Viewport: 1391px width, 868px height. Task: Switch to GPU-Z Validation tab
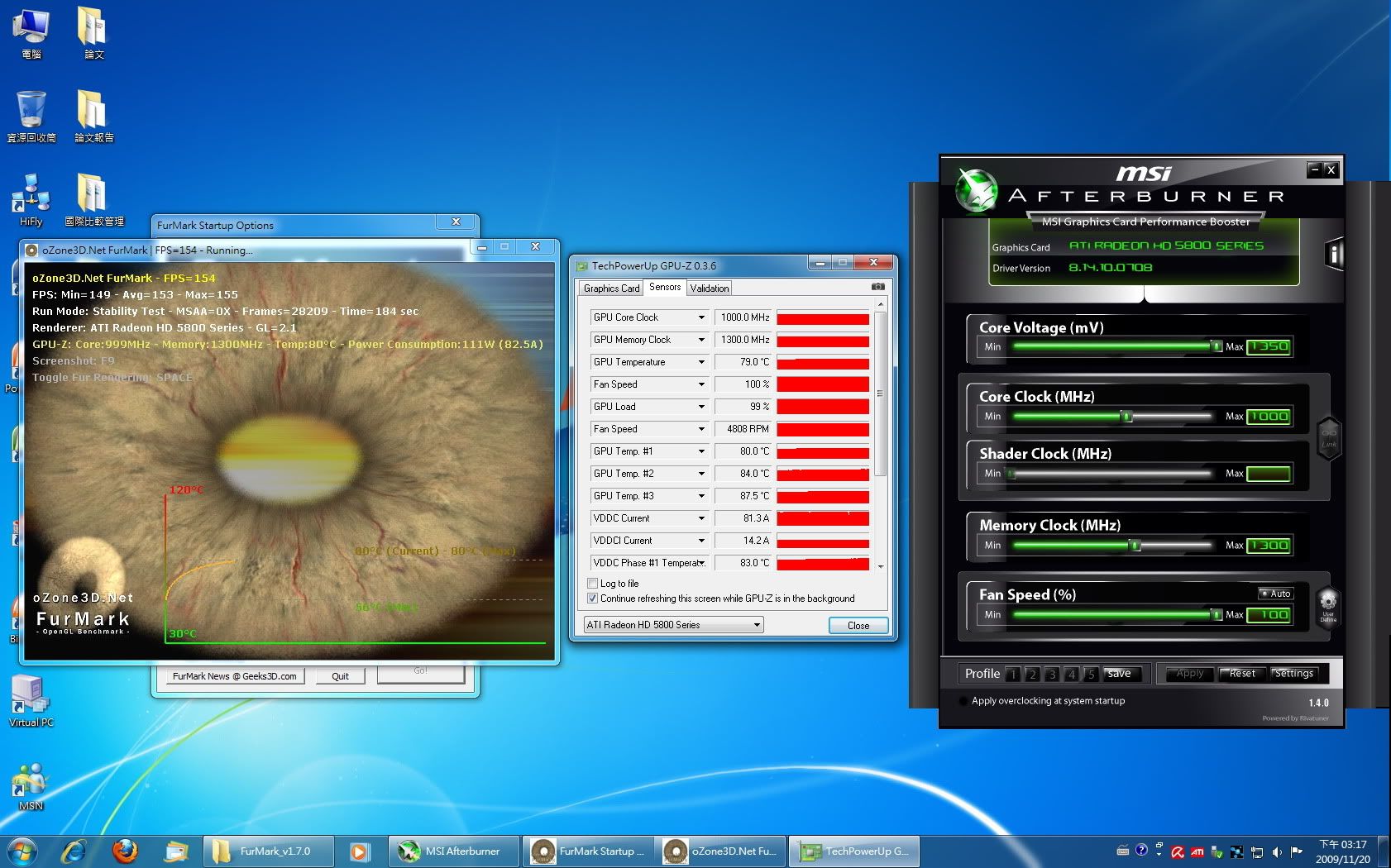(710, 289)
